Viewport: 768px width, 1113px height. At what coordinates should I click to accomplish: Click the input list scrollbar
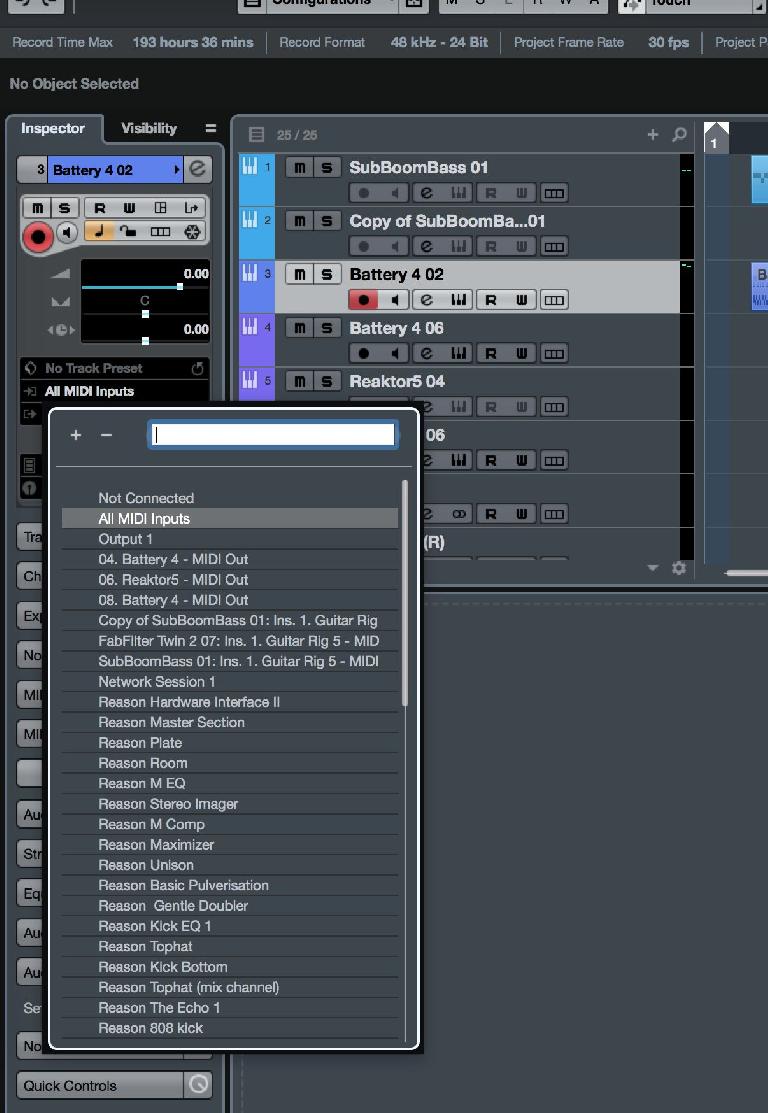coord(405,593)
